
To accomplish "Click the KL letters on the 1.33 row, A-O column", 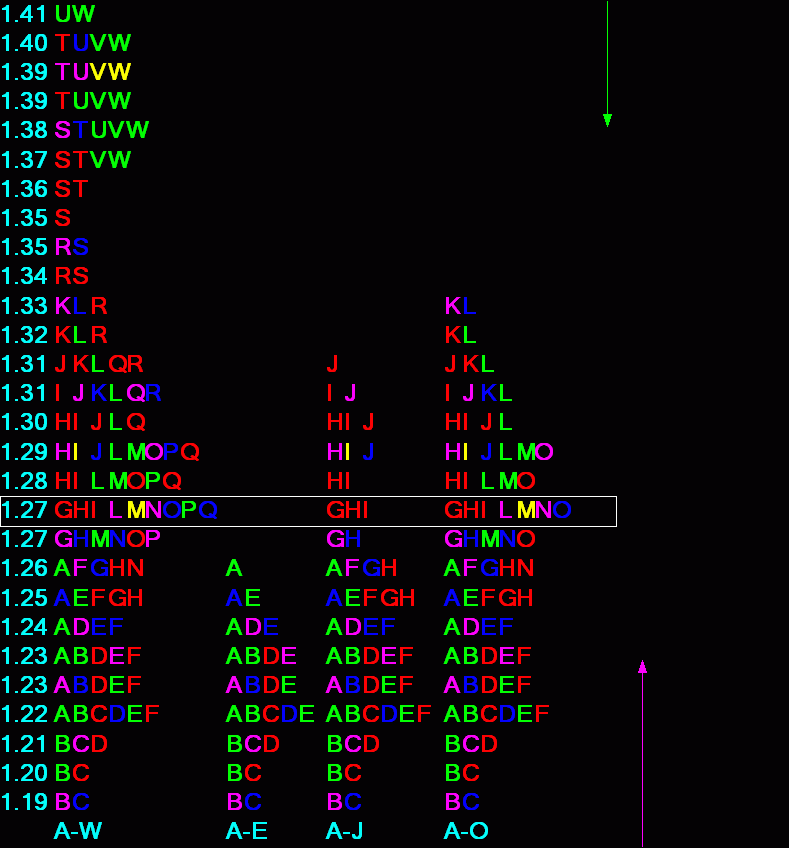I will [460, 306].
